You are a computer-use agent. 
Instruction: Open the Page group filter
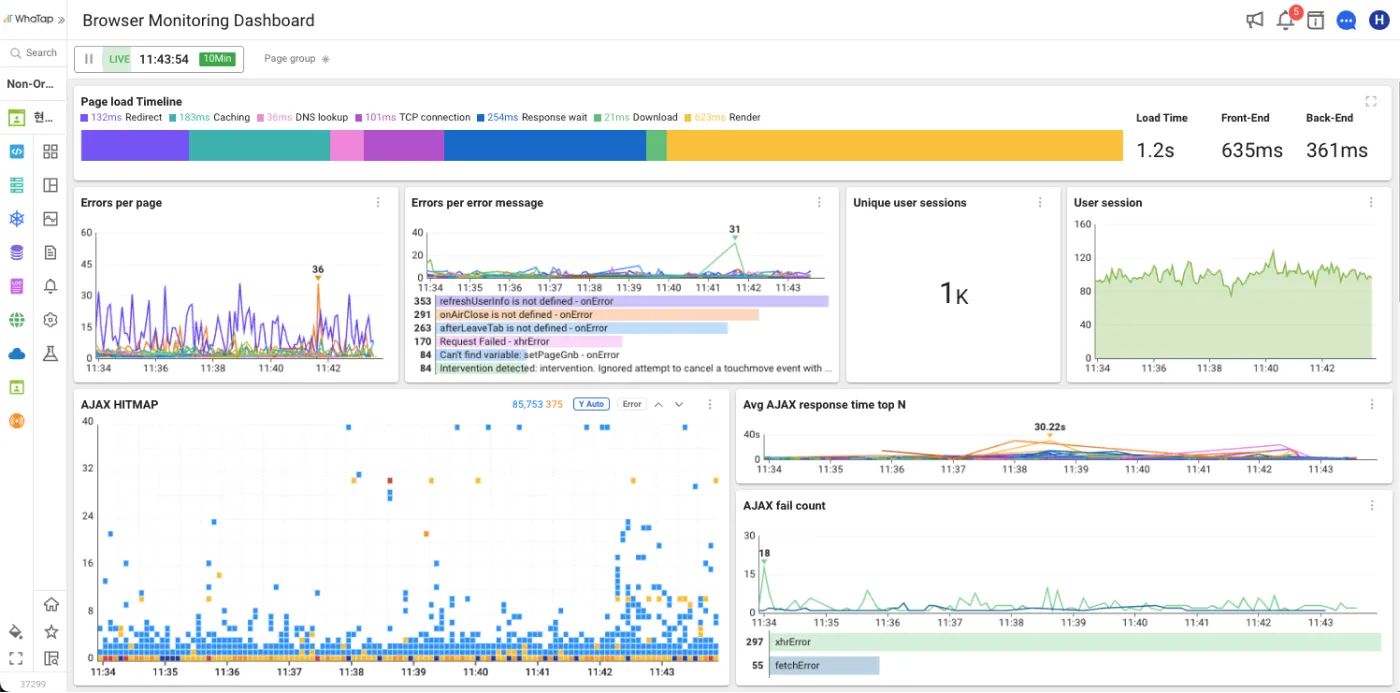(x=296, y=59)
